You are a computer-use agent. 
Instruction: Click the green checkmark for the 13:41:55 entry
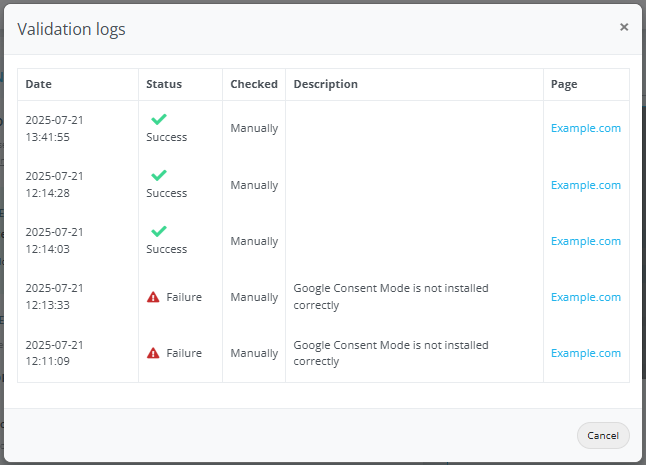(158, 119)
